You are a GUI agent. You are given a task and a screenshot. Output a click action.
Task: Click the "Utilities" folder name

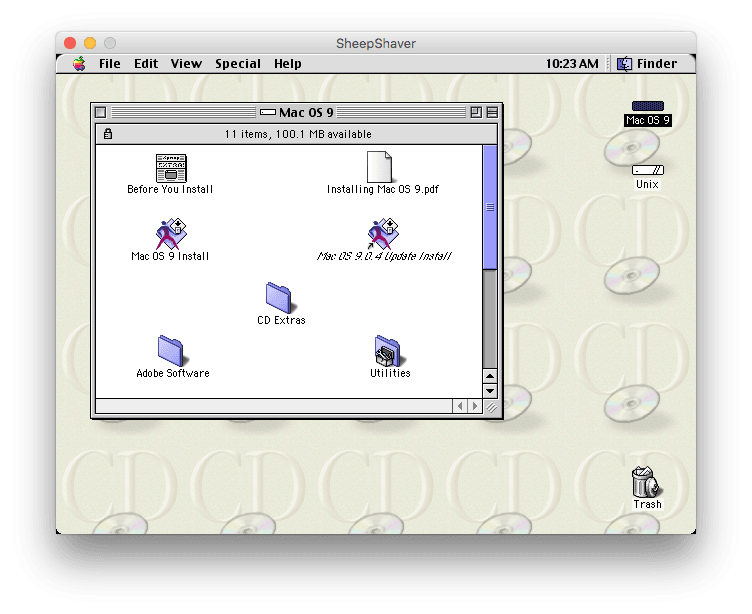point(390,373)
